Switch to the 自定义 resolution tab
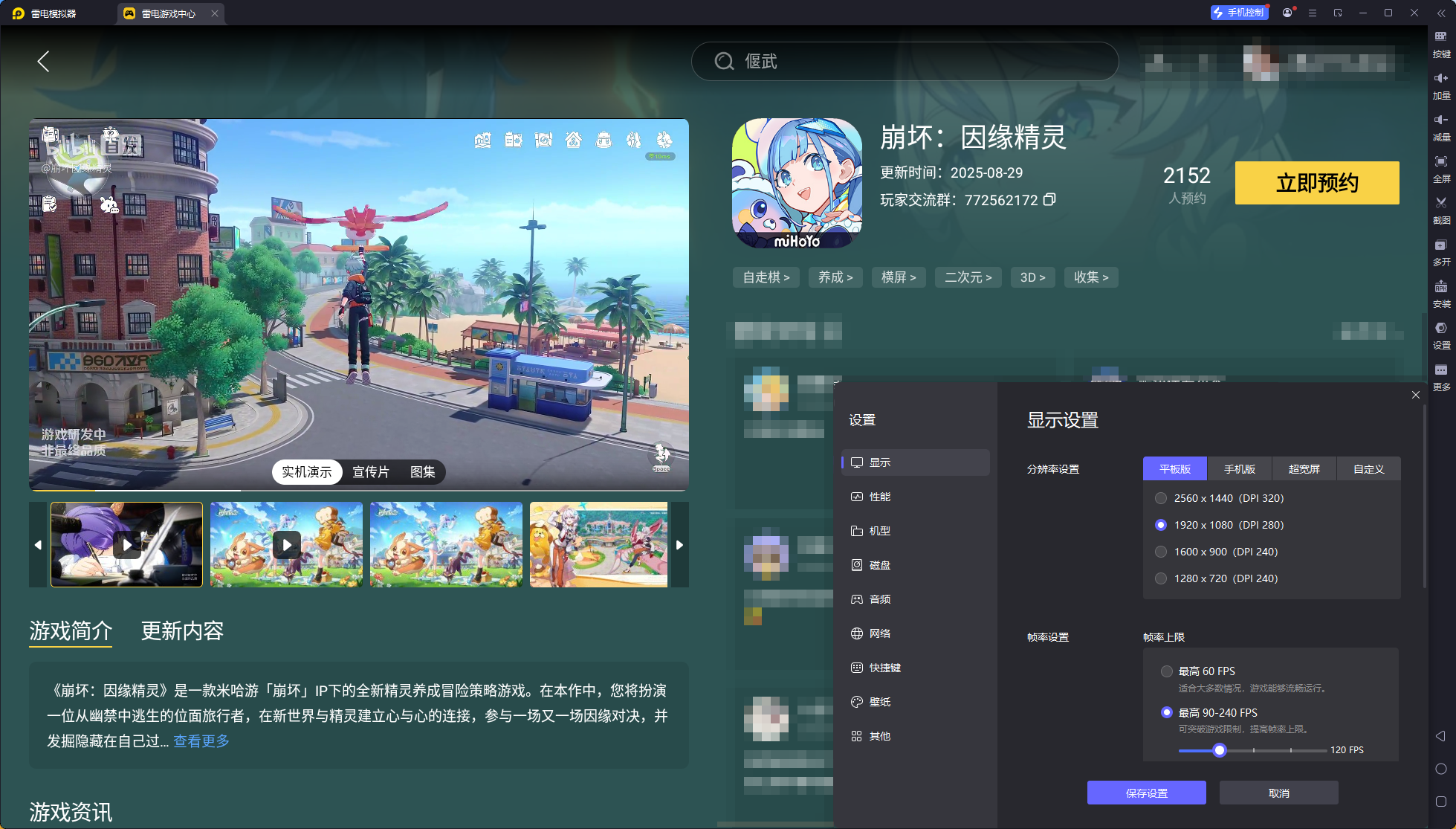Image resolution: width=1456 pixels, height=829 pixels. [1368, 469]
